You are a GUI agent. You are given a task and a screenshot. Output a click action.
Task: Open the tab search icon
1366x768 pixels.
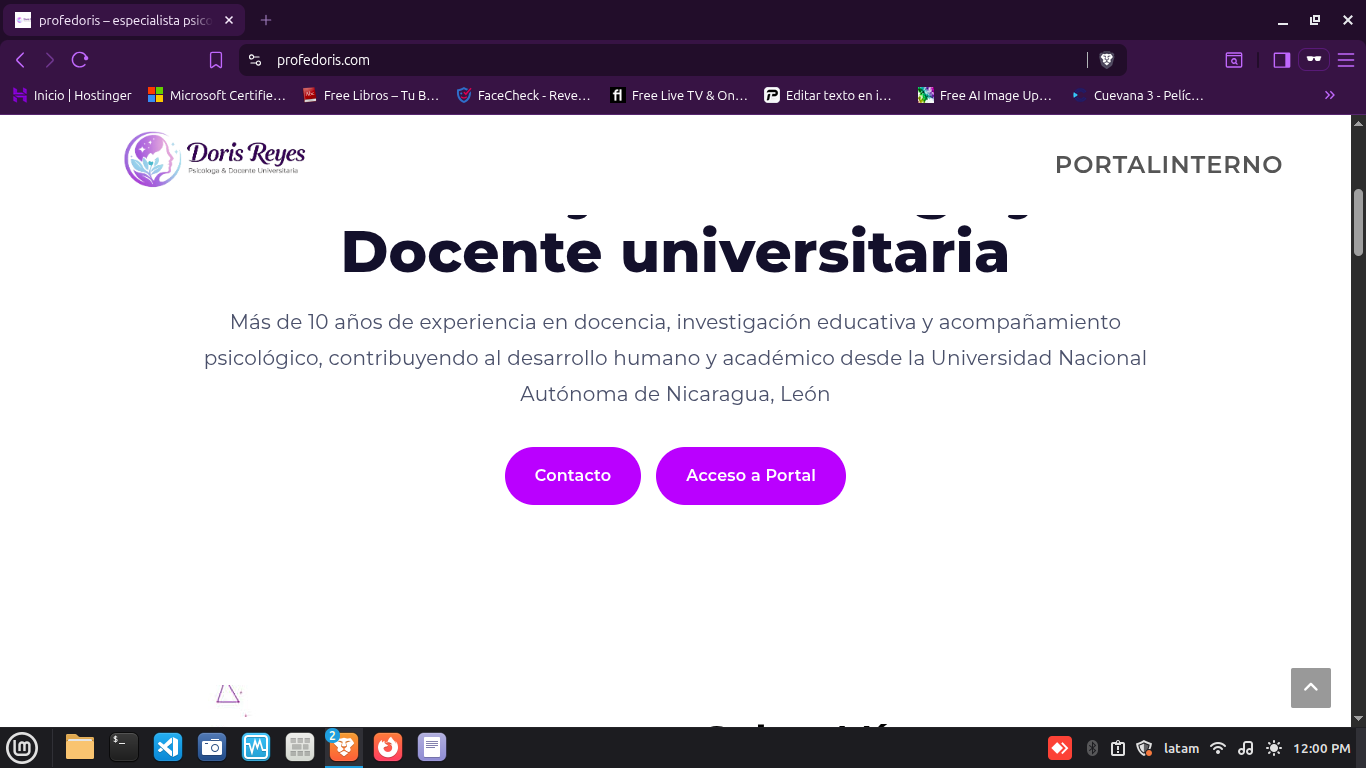pos(1234,60)
